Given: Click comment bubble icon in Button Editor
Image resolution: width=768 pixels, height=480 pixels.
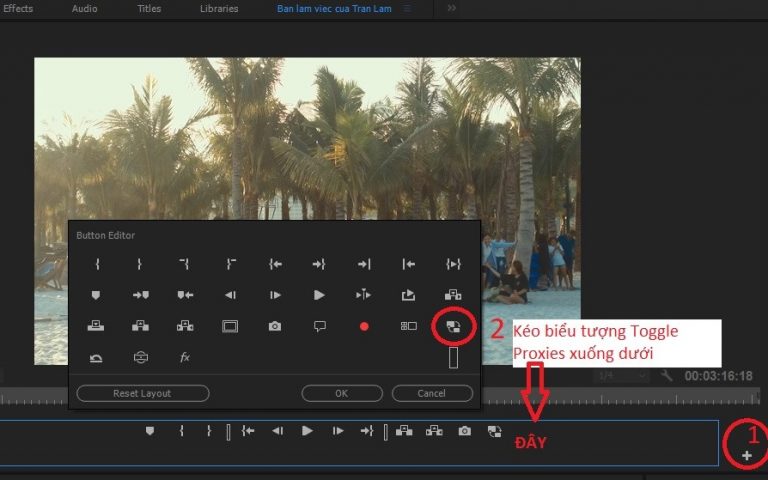Looking at the screenshot, I should pos(319,326).
